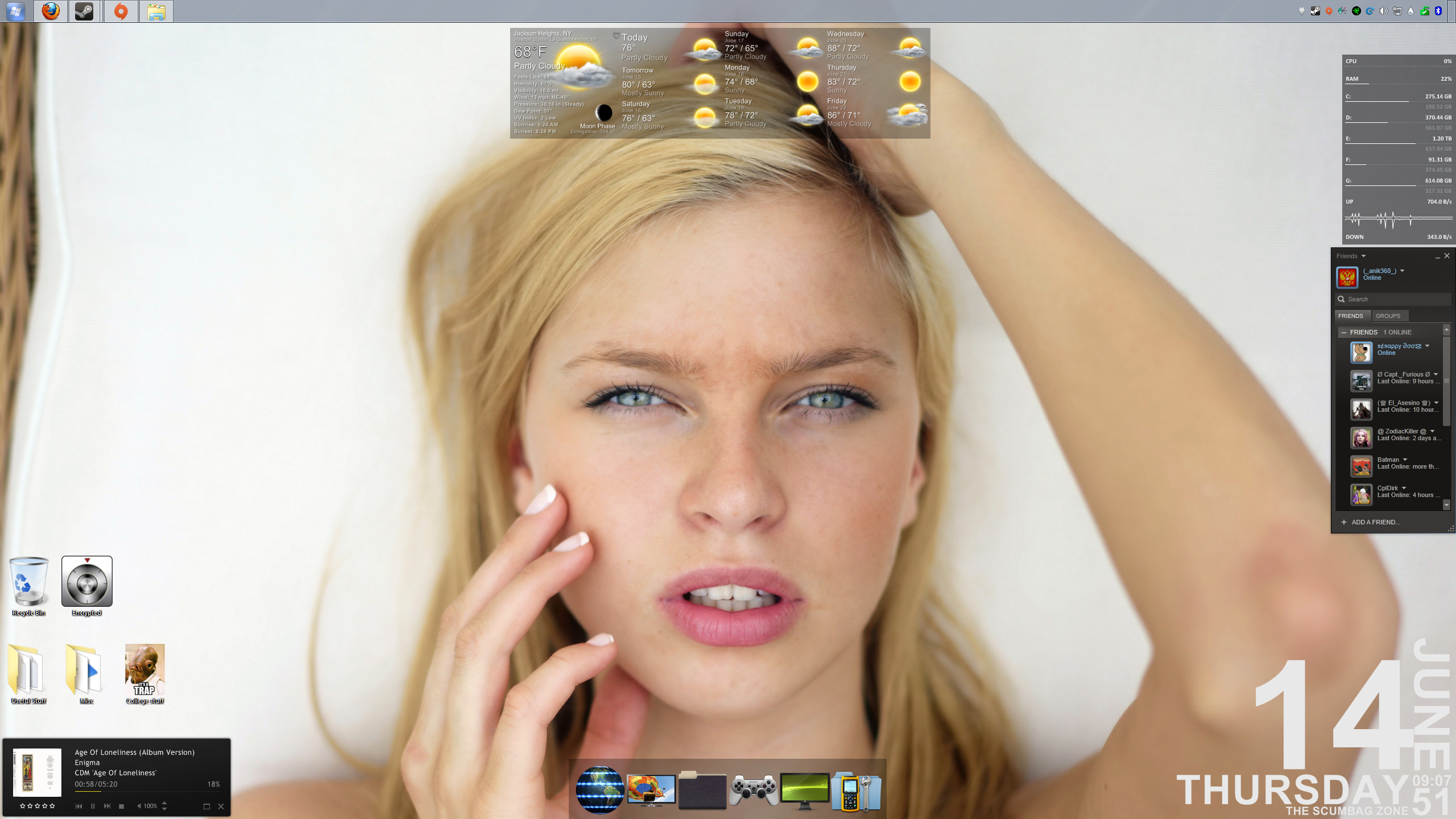Select the FRIENDS tab
This screenshot has width=1456, height=819.
pyautogui.click(x=1350, y=316)
